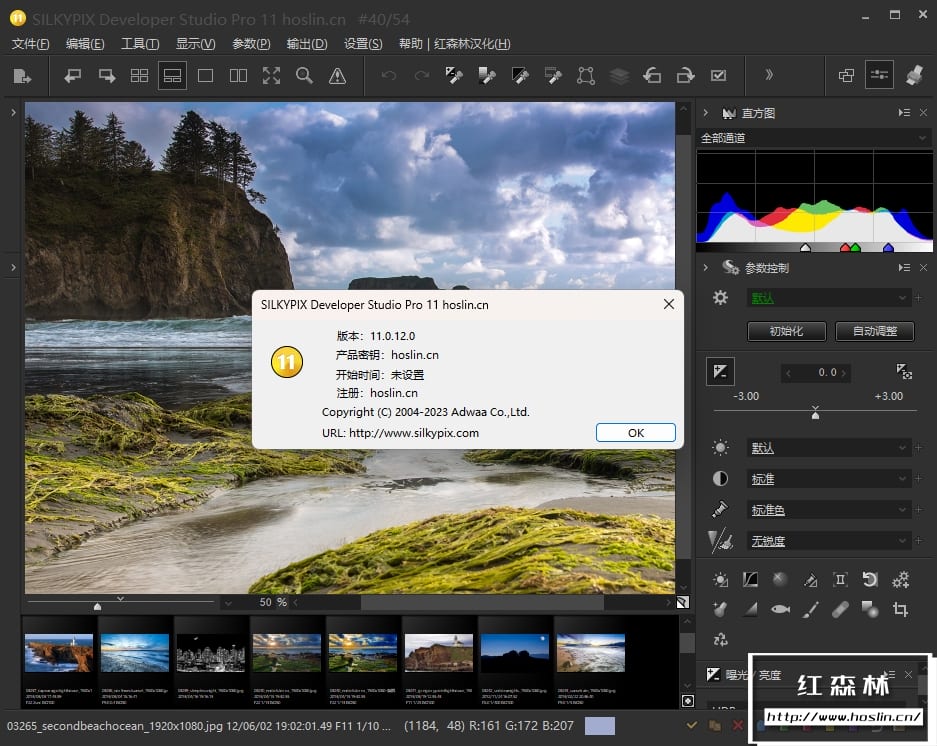Screen dimensions: 937x746
Task: Click the redo arrow in toolbar
Action: tap(422, 76)
